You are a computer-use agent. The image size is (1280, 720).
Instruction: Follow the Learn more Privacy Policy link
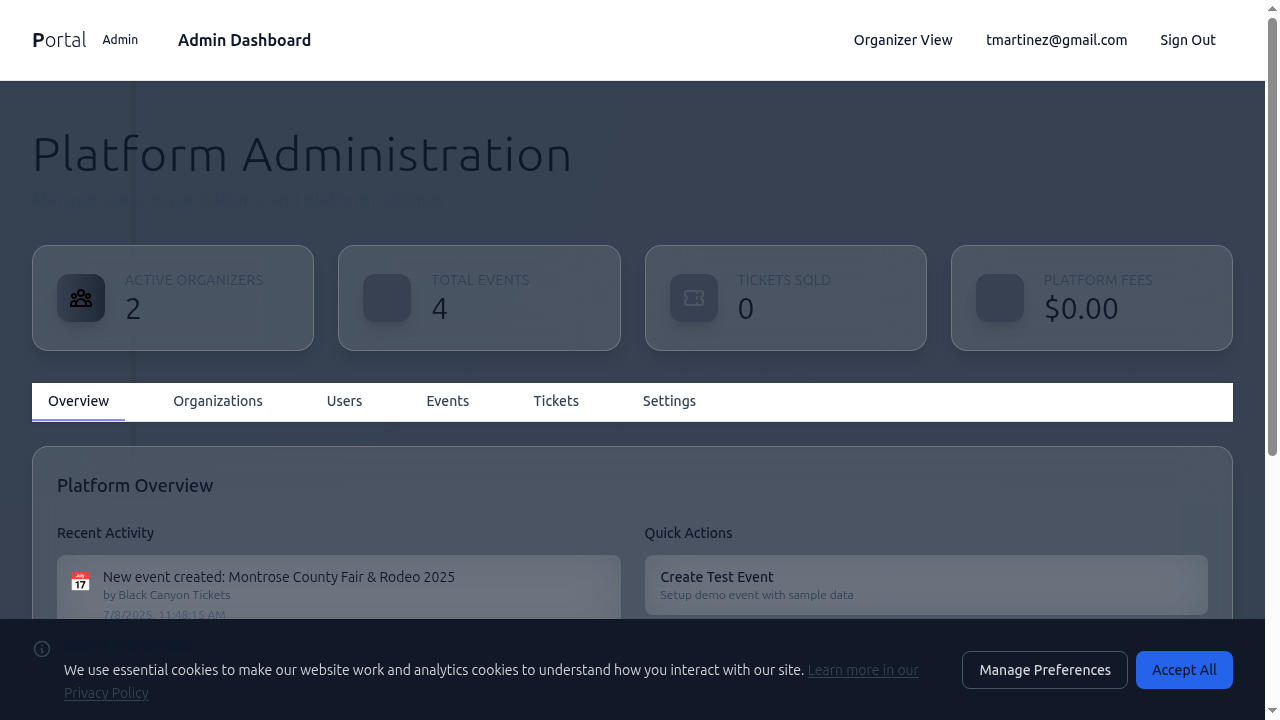pos(862,670)
